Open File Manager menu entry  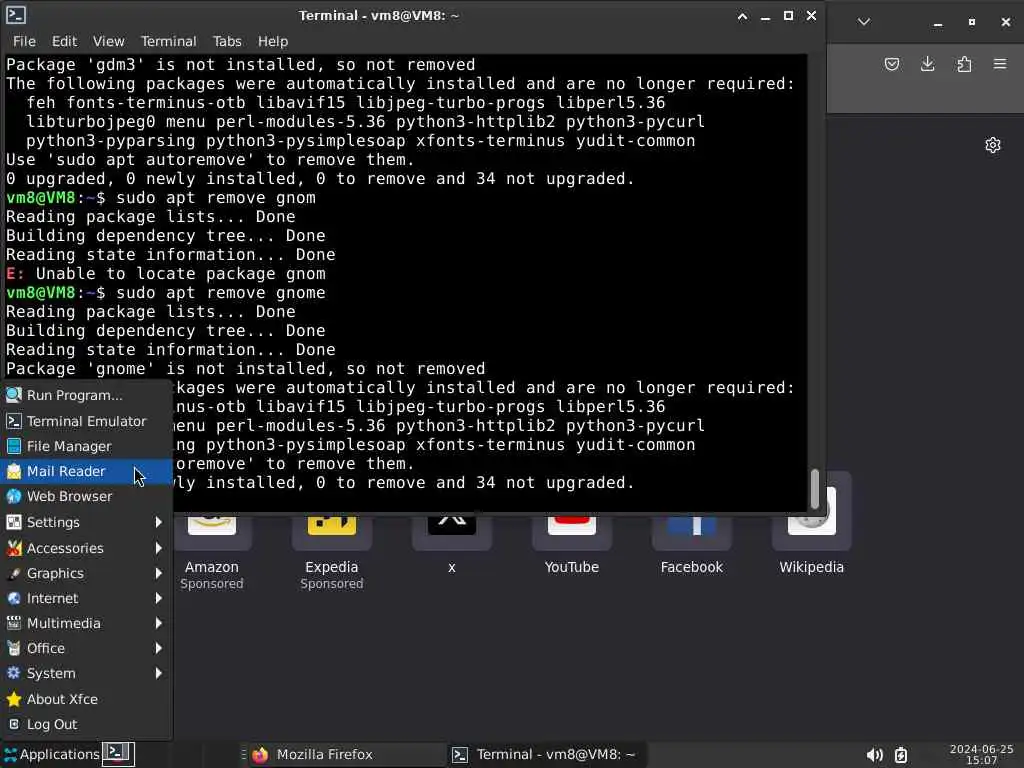pos(86,446)
